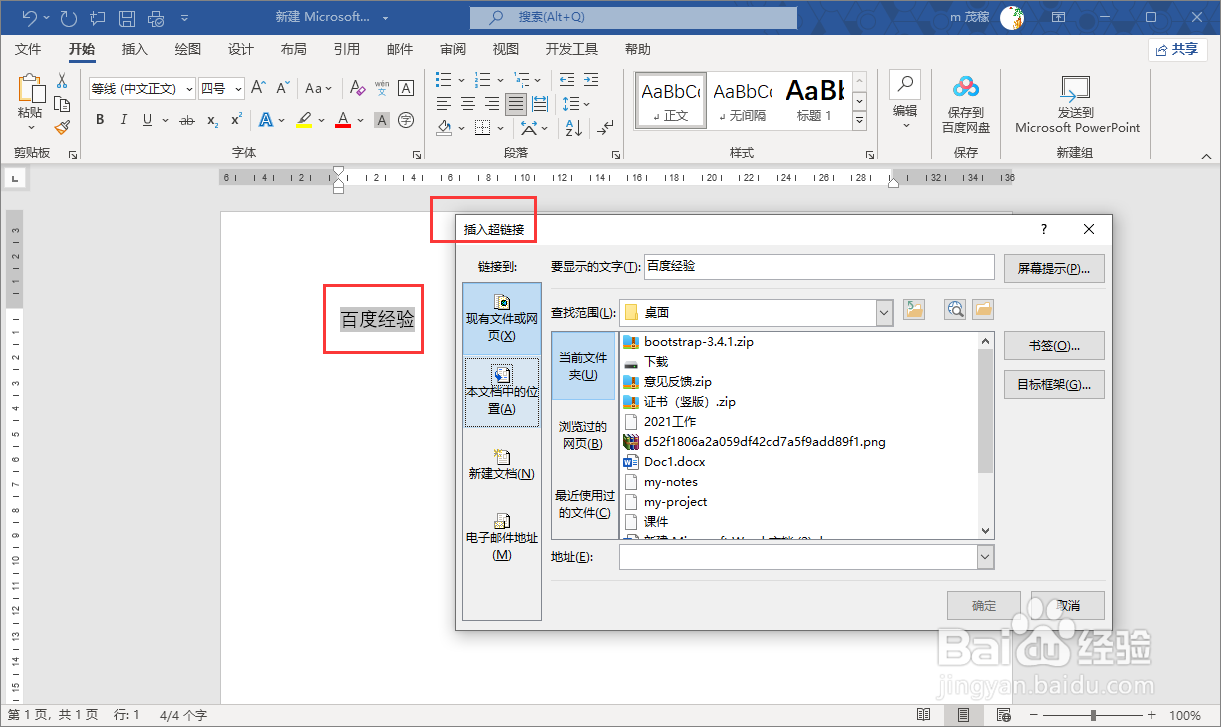Toggle strikethrough formatting
Screen dimensions: 1221x727
click(187, 120)
